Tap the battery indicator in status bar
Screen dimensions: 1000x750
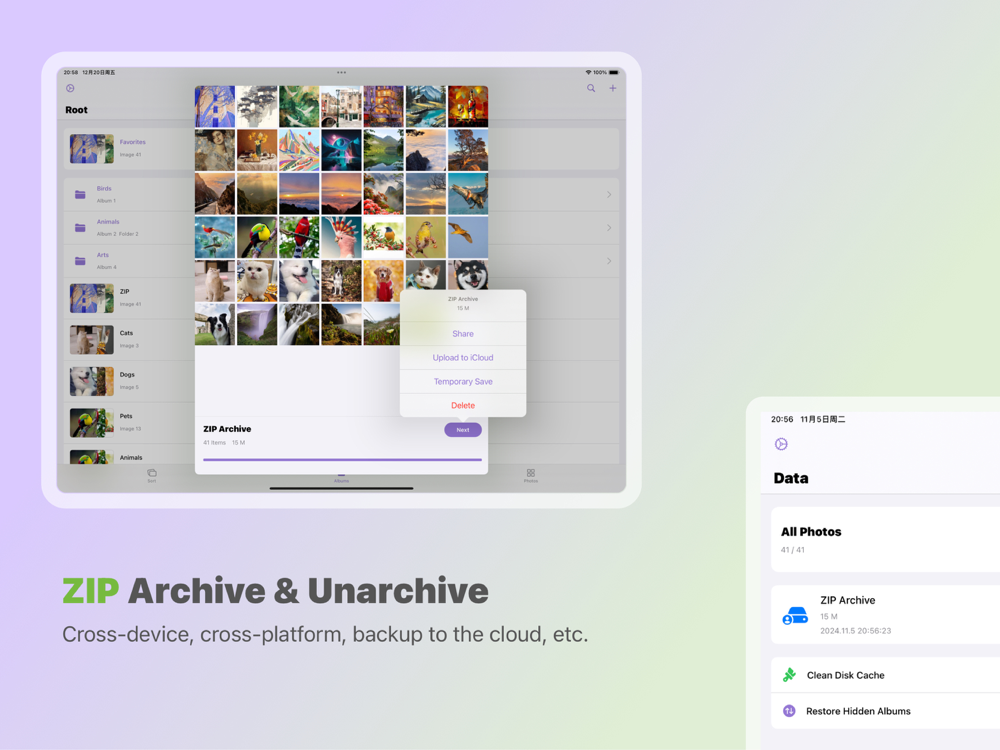[x=614, y=72]
